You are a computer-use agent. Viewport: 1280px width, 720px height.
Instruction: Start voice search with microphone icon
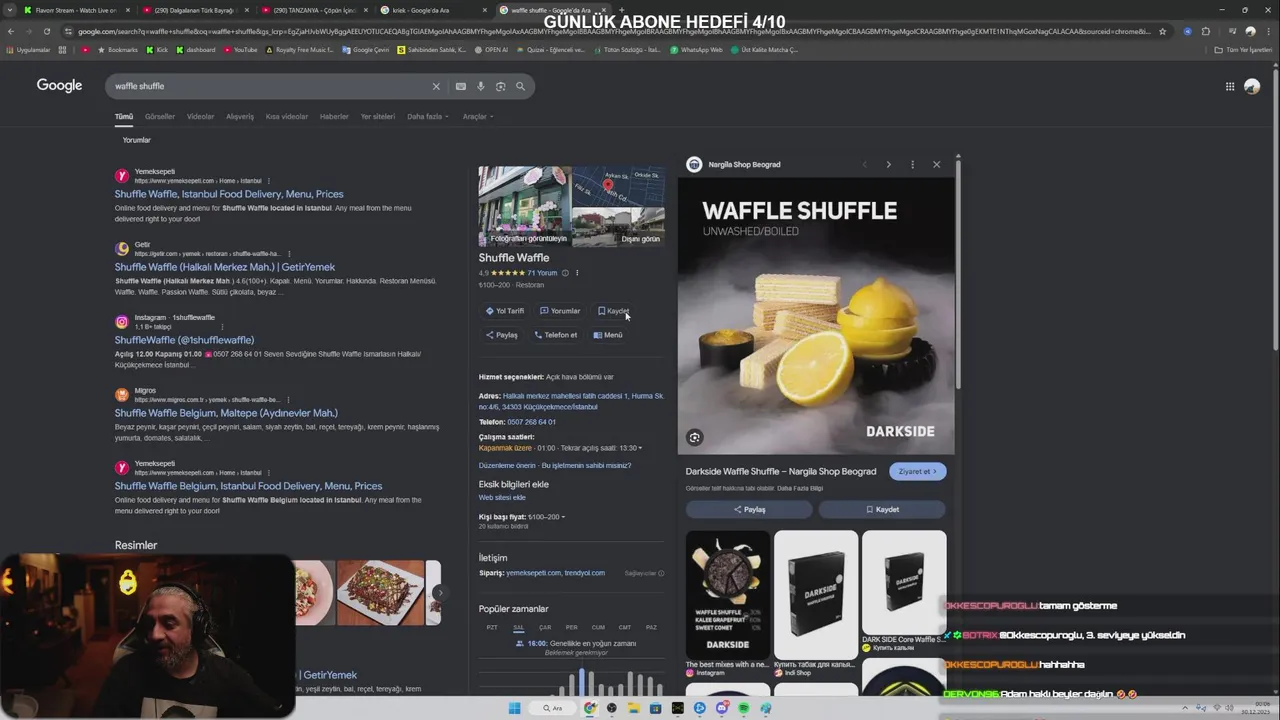(480, 86)
